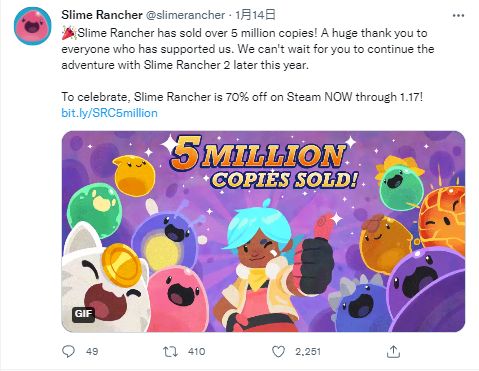This screenshot has width=479, height=371.
Task: Play the GIF via the GIF badge
Action: point(83,314)
